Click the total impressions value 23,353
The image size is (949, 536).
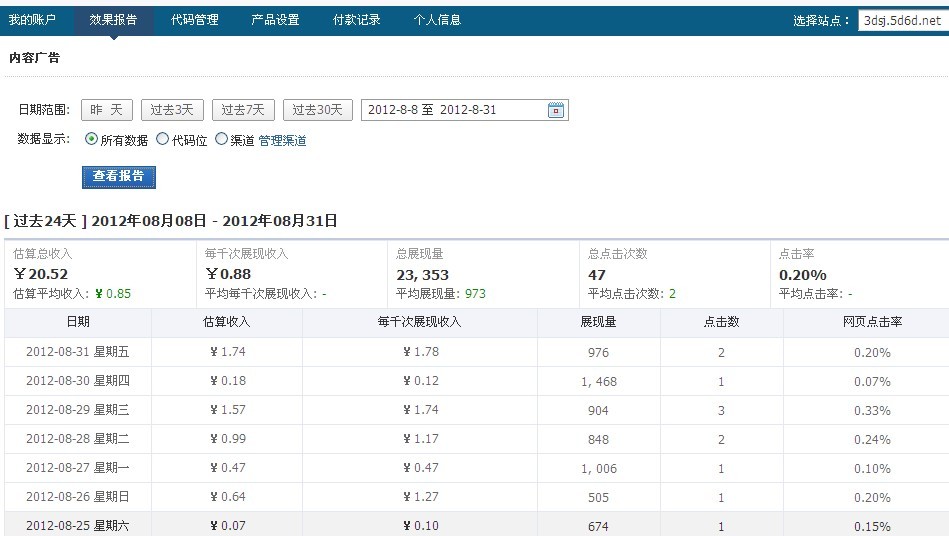tap(422, 275)
